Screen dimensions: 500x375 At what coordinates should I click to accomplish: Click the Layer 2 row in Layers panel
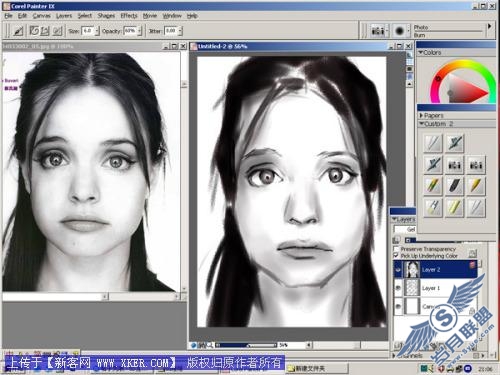(x=436, y=270)
